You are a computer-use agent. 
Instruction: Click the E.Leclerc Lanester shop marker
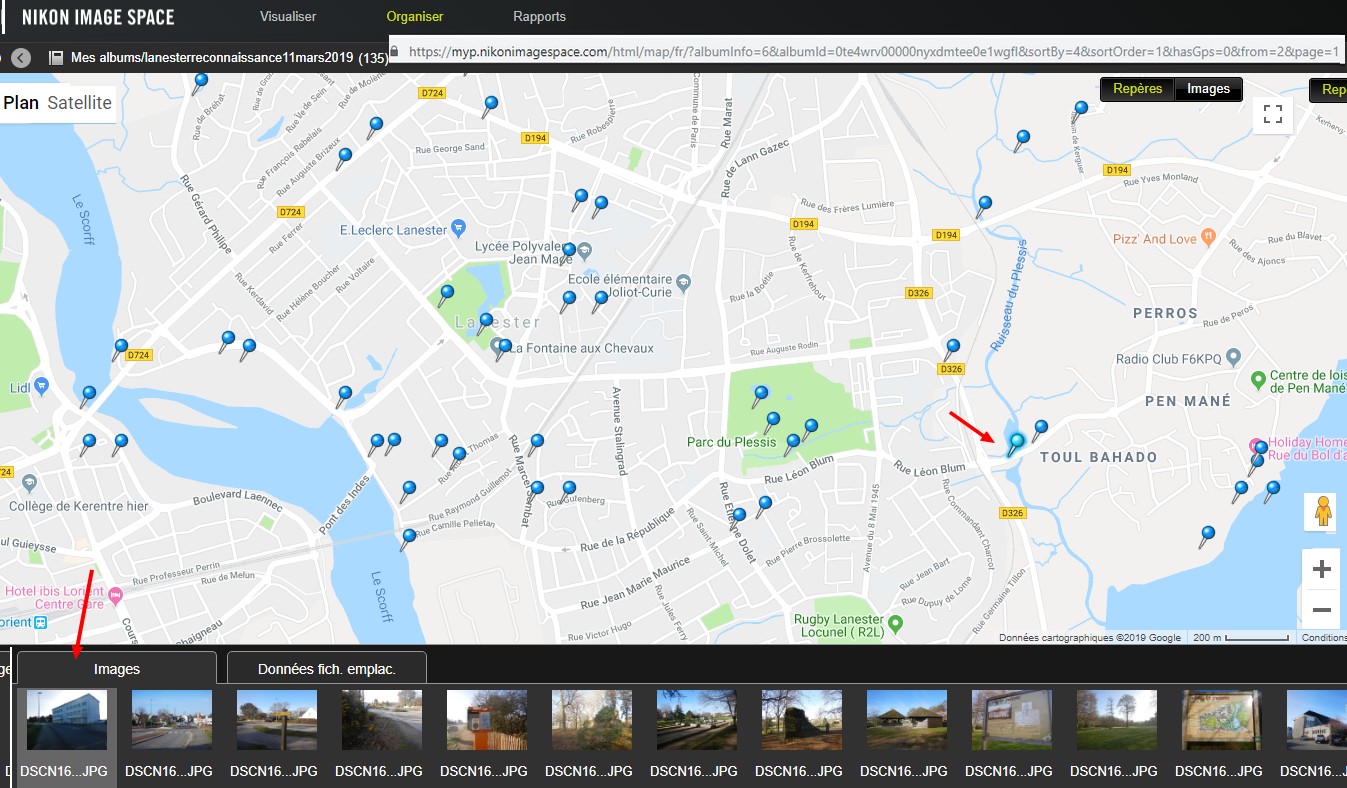click(x=459, y=229)
